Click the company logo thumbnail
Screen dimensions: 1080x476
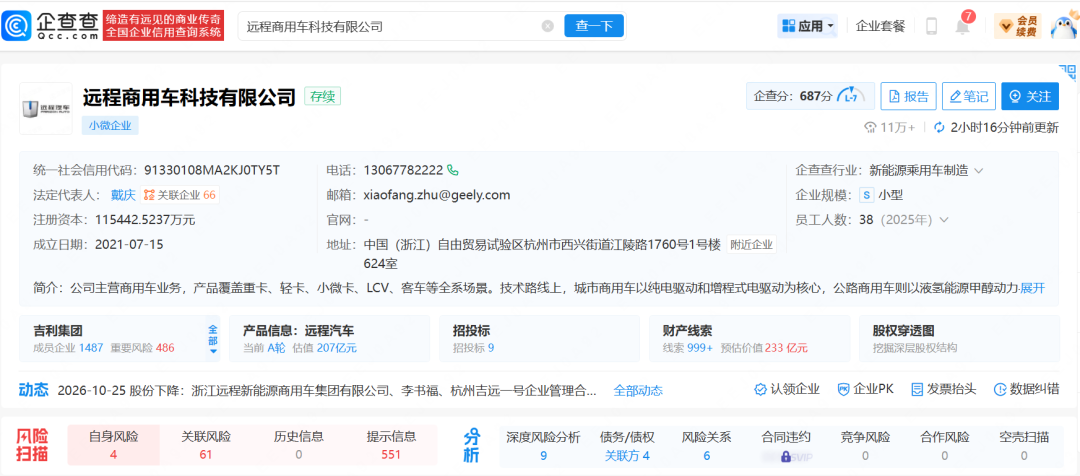[x=45, y=108]
